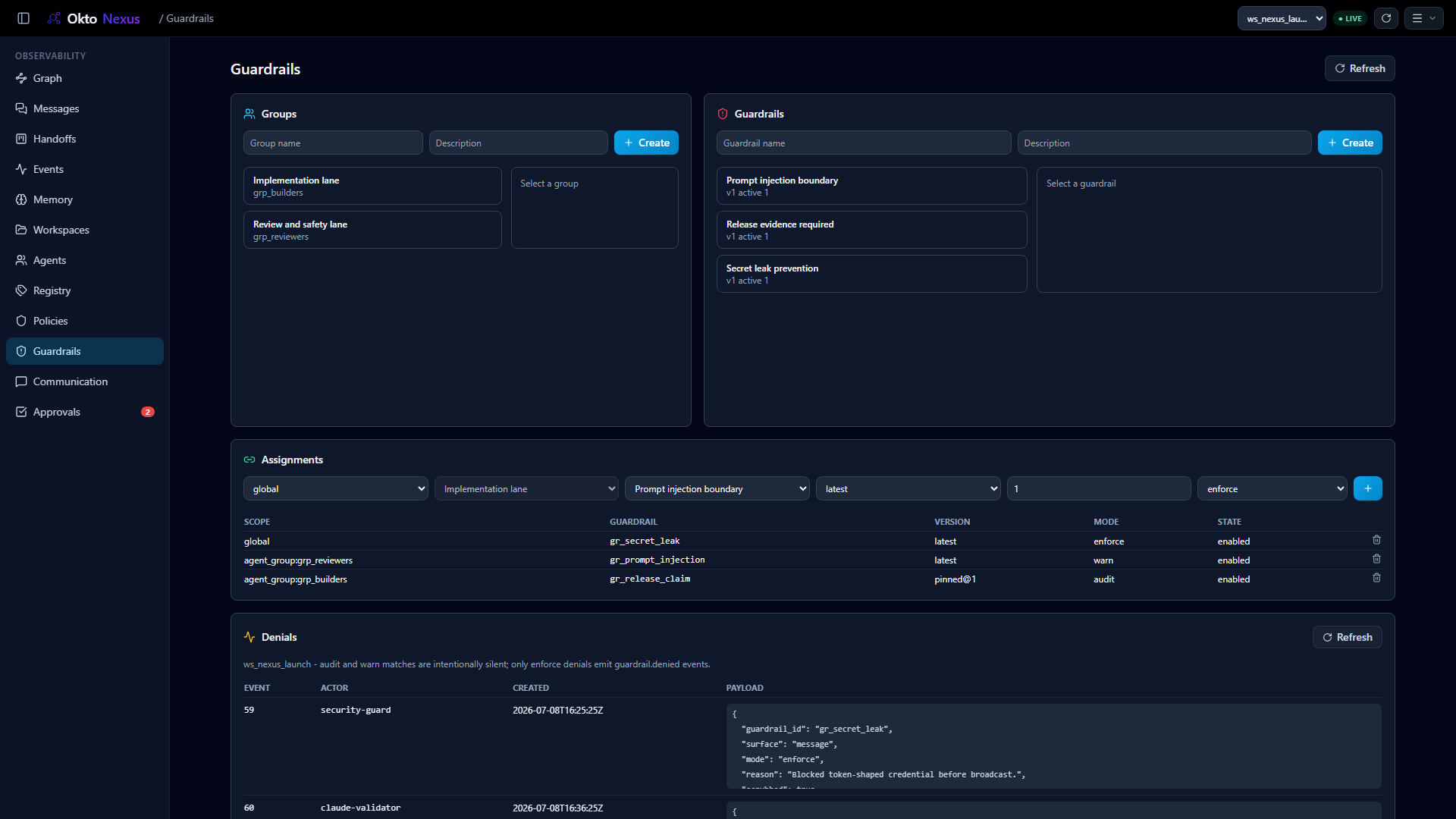Click the Agents sidebar icon

[21, 260]
